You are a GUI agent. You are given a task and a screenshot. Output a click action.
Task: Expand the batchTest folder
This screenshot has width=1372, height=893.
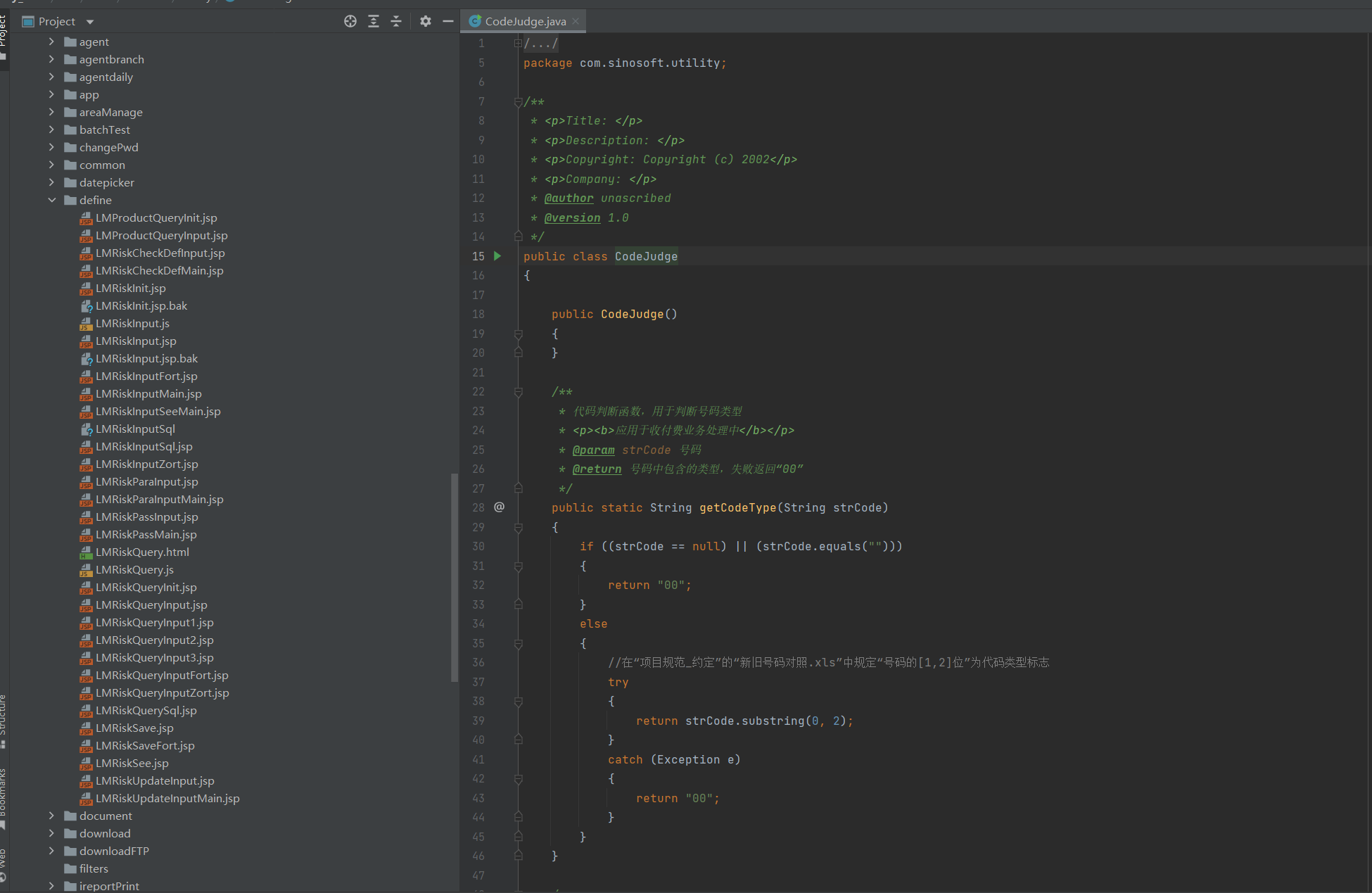(x=51, y=129)
